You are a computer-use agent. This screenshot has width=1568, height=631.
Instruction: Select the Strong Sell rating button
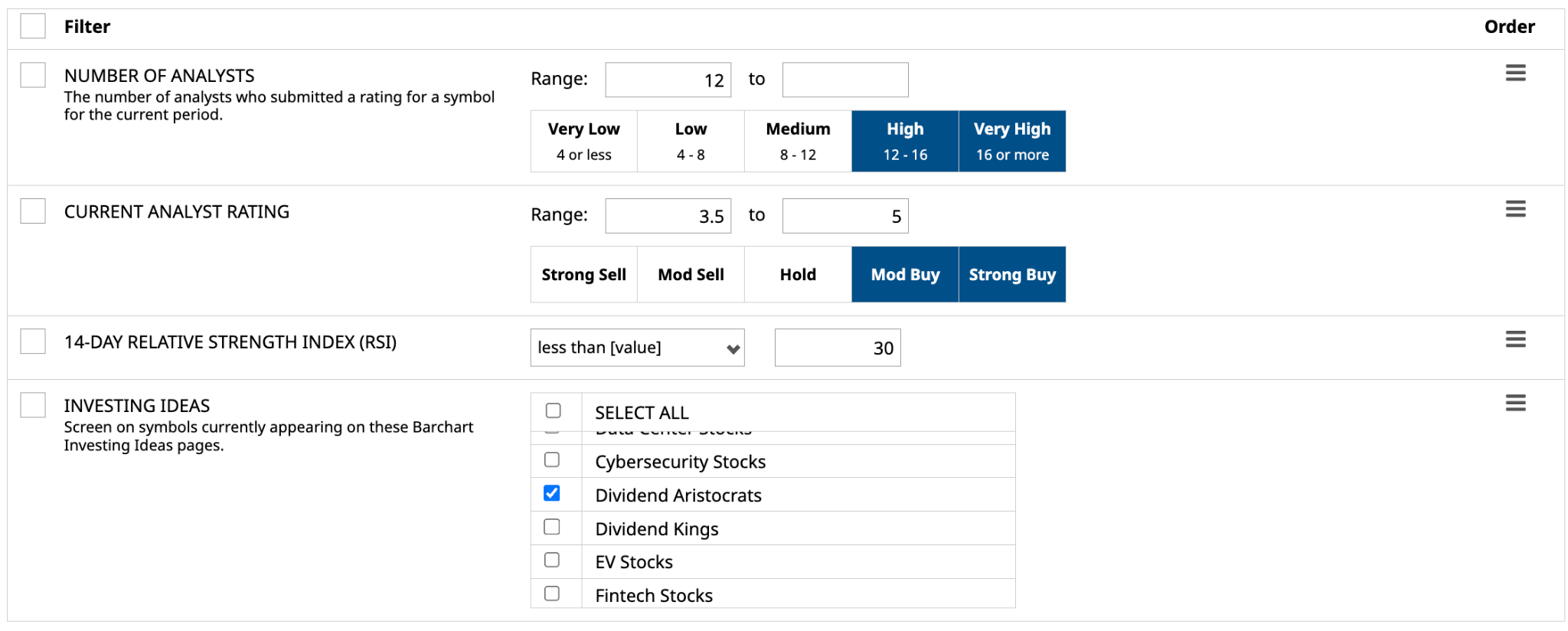pyautogui.click(x=583, y=274)
